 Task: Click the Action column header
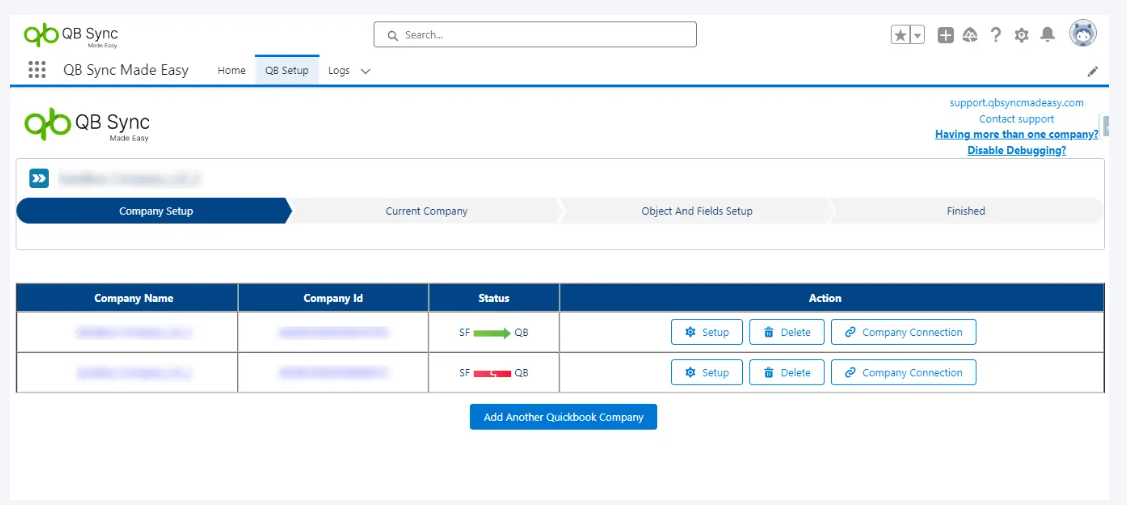[x=825, y=298]
